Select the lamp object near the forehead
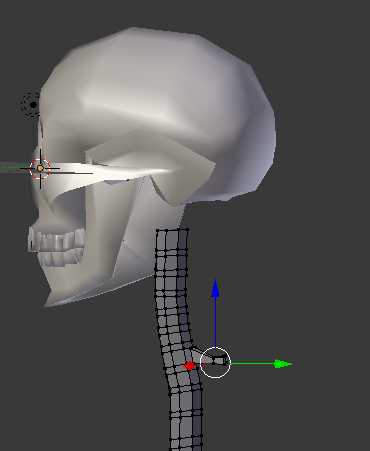Screen dimensions: 370x451 point(33,105)
